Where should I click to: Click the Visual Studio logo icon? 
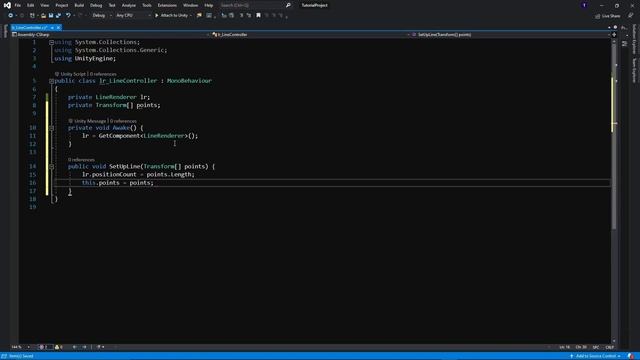(7, 5)
